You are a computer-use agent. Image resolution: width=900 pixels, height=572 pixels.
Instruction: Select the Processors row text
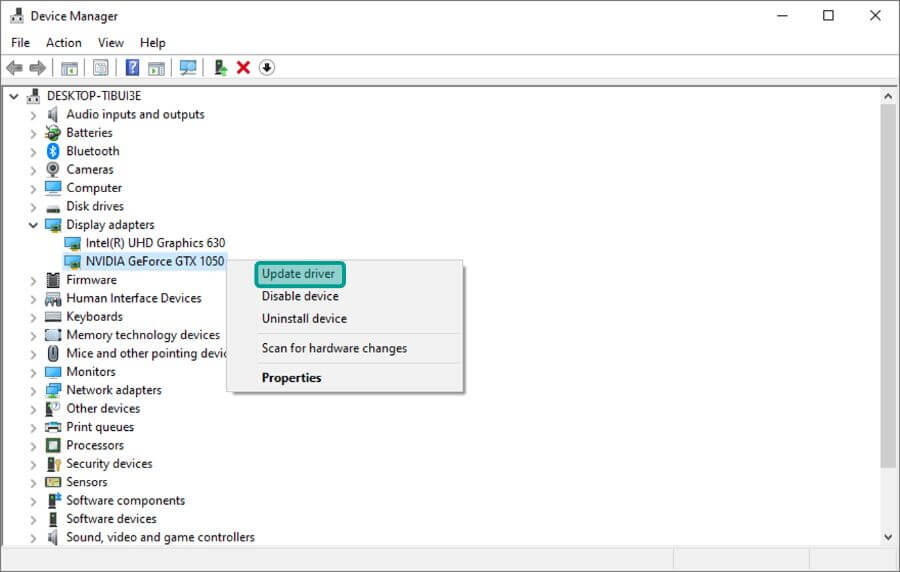[95, 445]
